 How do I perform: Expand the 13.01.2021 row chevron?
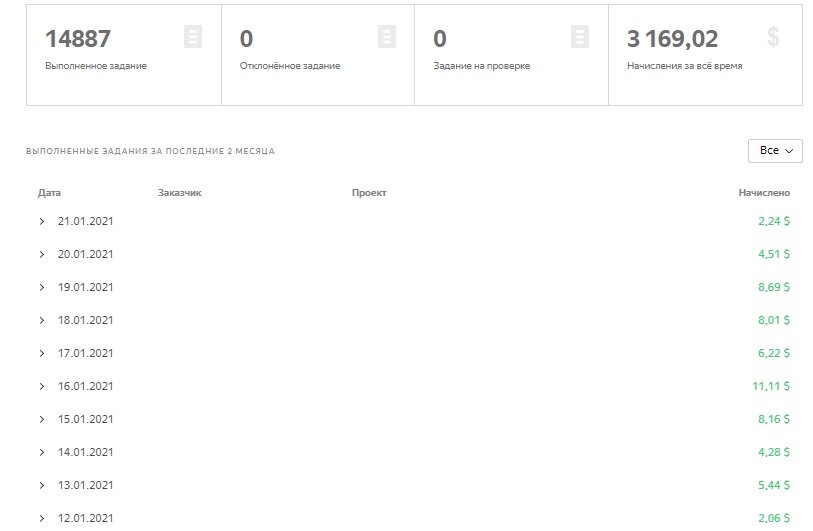pyautogui.click(x=42, y=485)
